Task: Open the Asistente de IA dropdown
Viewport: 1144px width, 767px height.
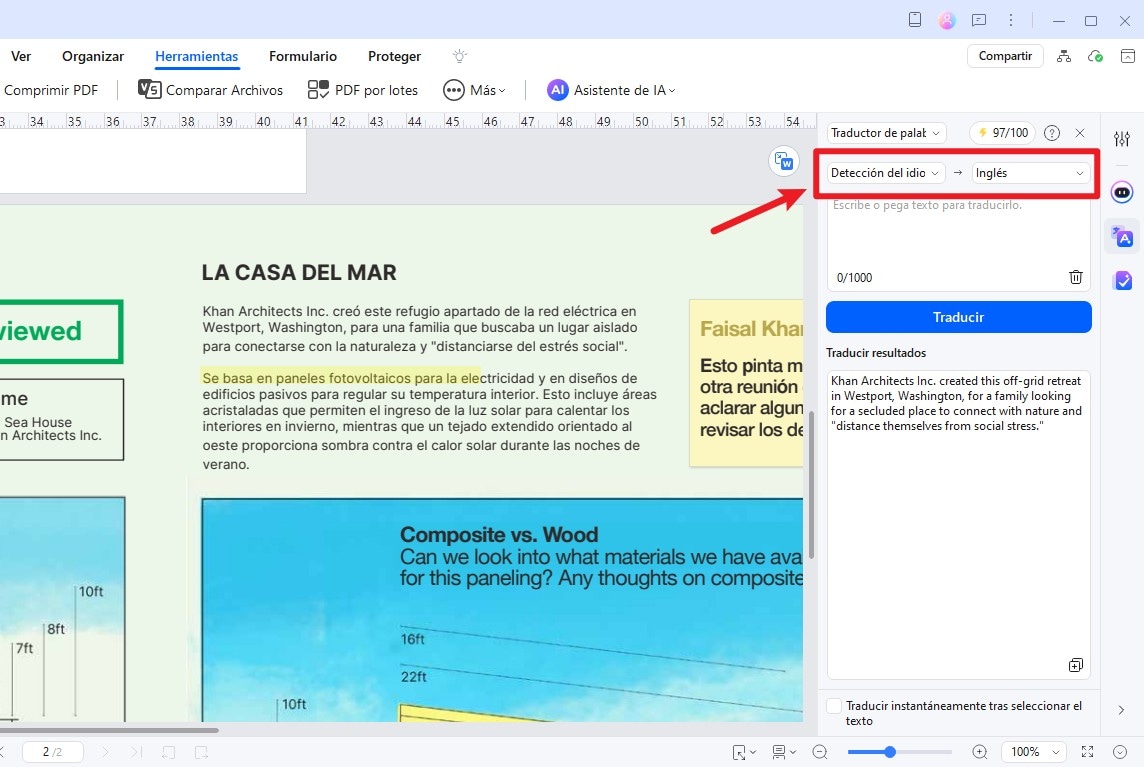Action: tap(611, 90)
